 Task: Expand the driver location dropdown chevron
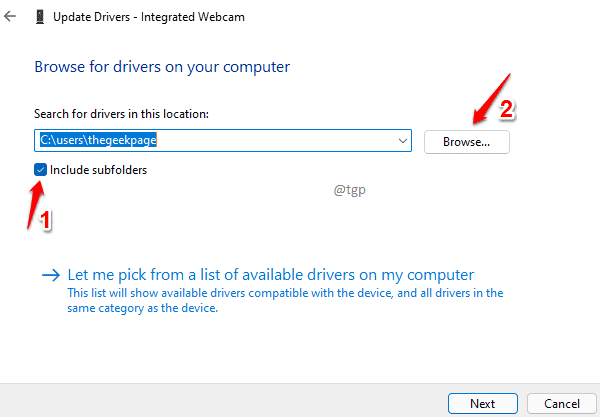point(403,141)
